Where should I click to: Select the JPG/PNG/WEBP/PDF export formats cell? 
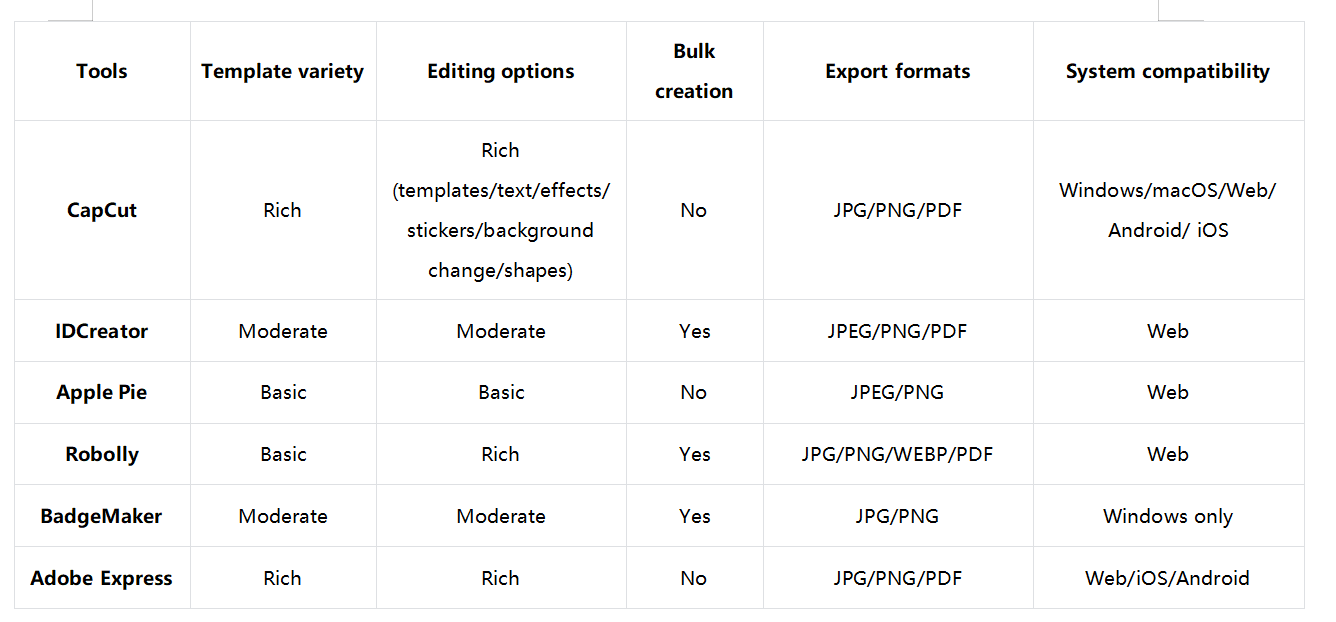coord(898,454)
